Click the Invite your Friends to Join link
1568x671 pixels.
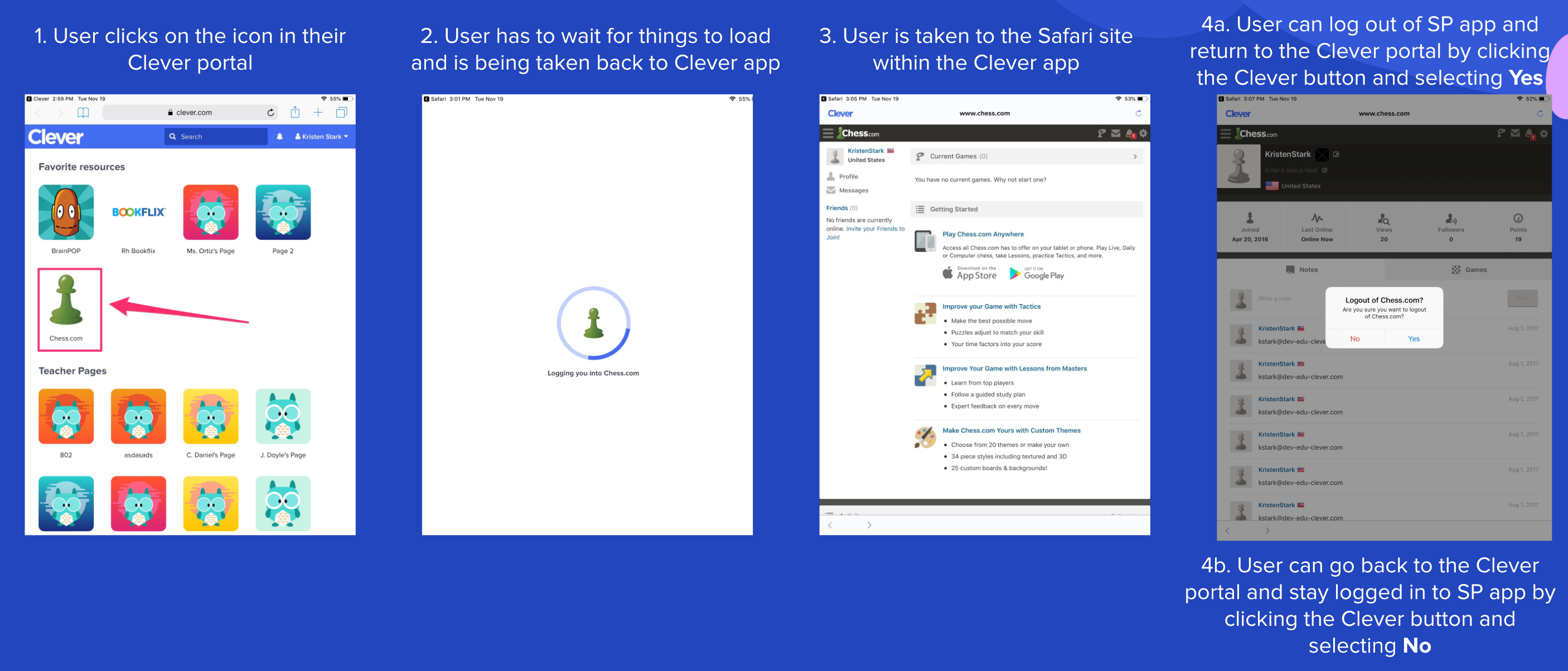pyautogui.click(x=874, y=230)
